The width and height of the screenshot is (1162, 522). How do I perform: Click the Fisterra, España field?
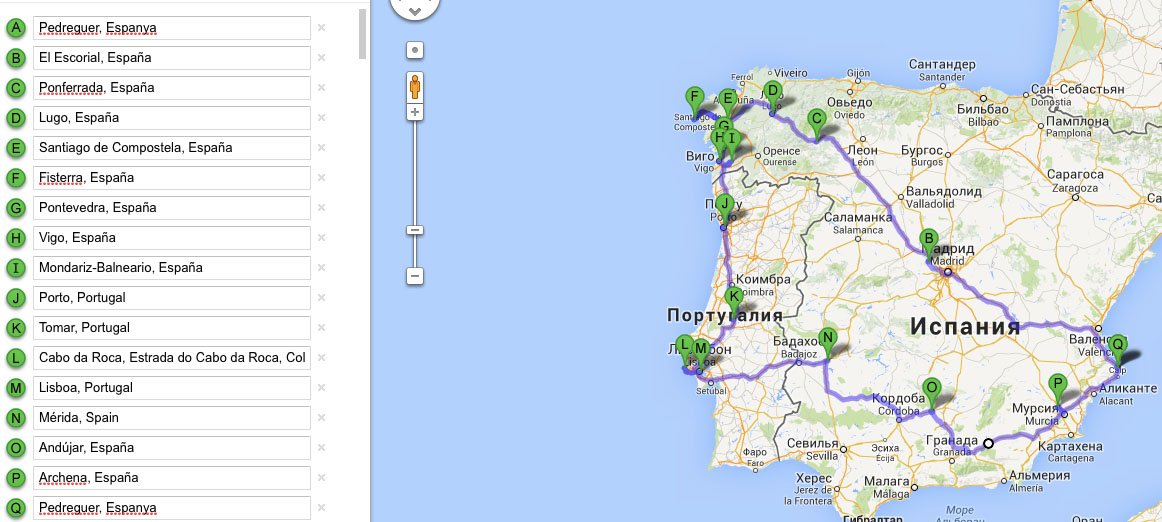[171, 178]
